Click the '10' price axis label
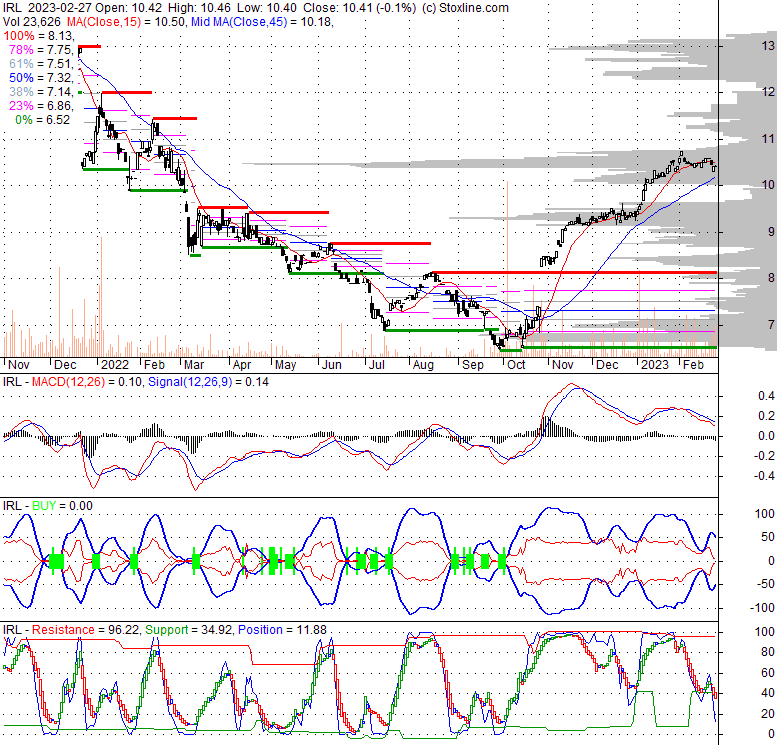778x746 pixels. click(x=768, y=185)
